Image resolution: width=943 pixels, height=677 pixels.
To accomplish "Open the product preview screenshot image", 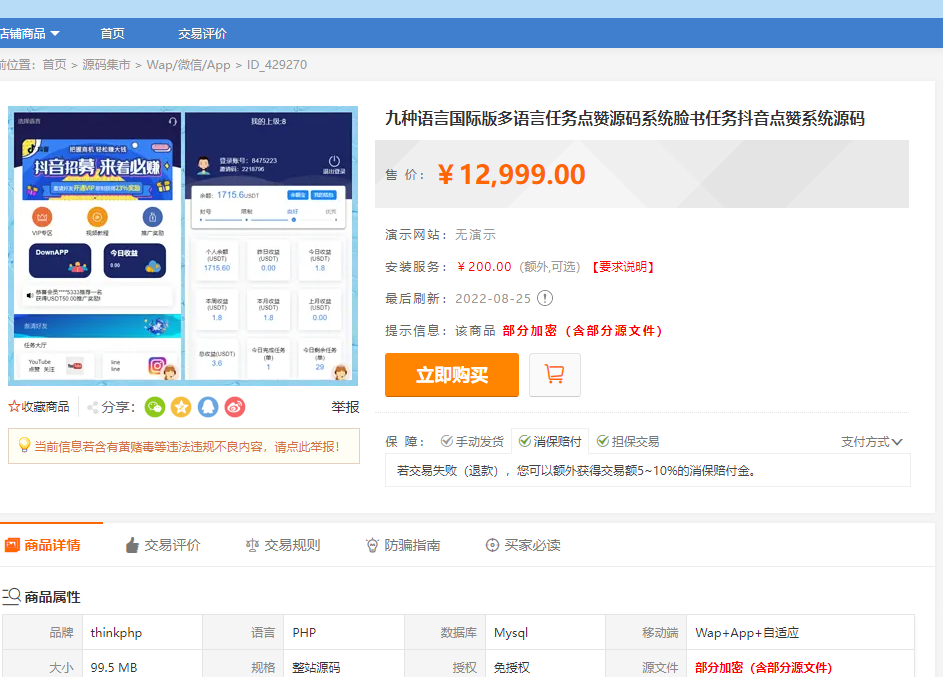I will (x=183, y=246).
